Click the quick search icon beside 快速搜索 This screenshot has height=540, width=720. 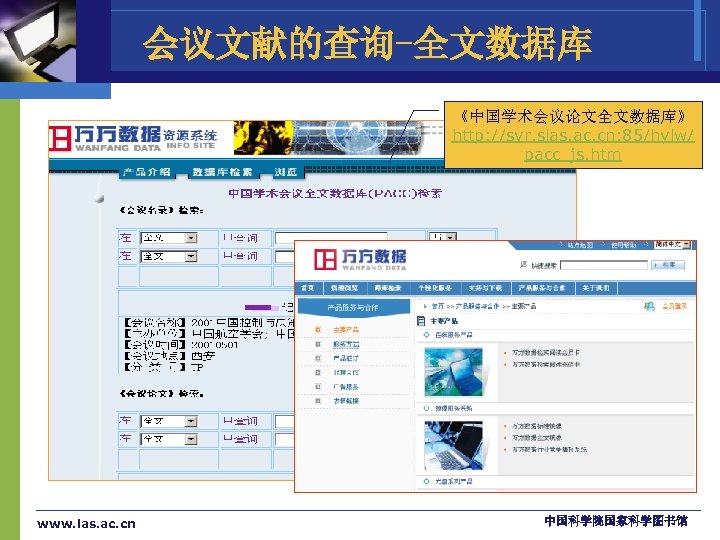tap(523, 264)
